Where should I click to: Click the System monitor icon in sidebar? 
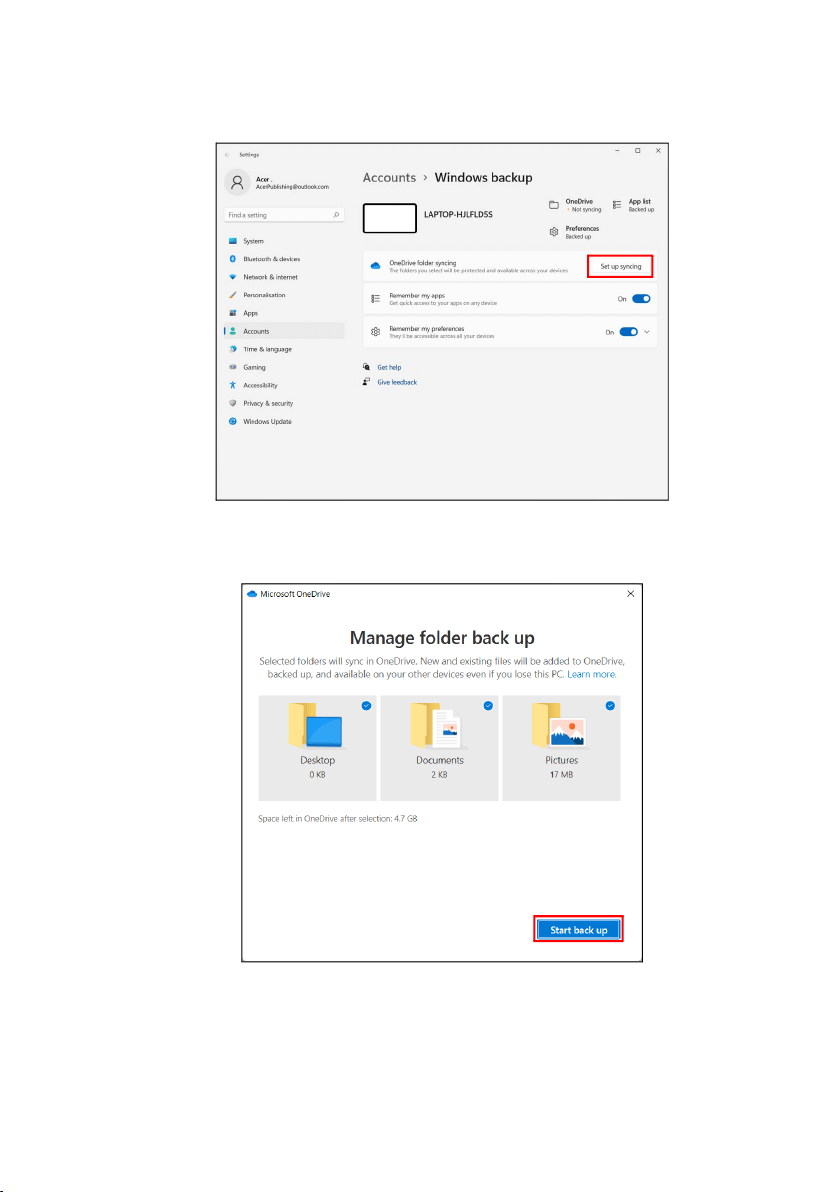tap(233, 241)
